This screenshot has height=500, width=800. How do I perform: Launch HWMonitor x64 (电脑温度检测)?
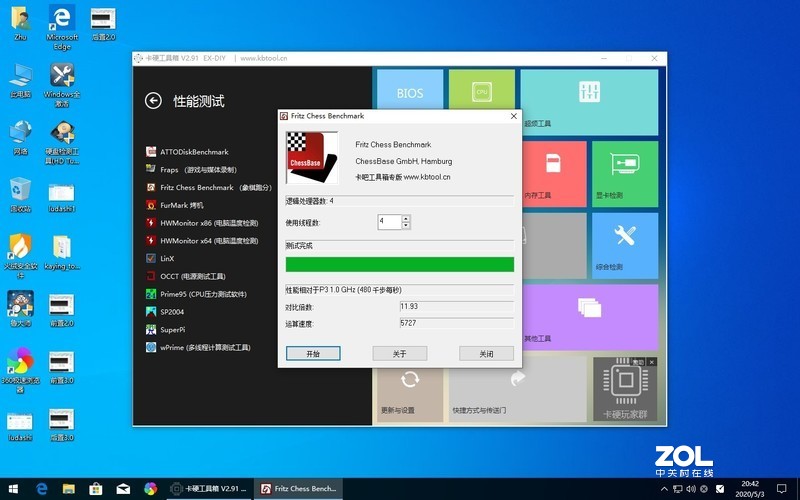click(x=202, y=241)
